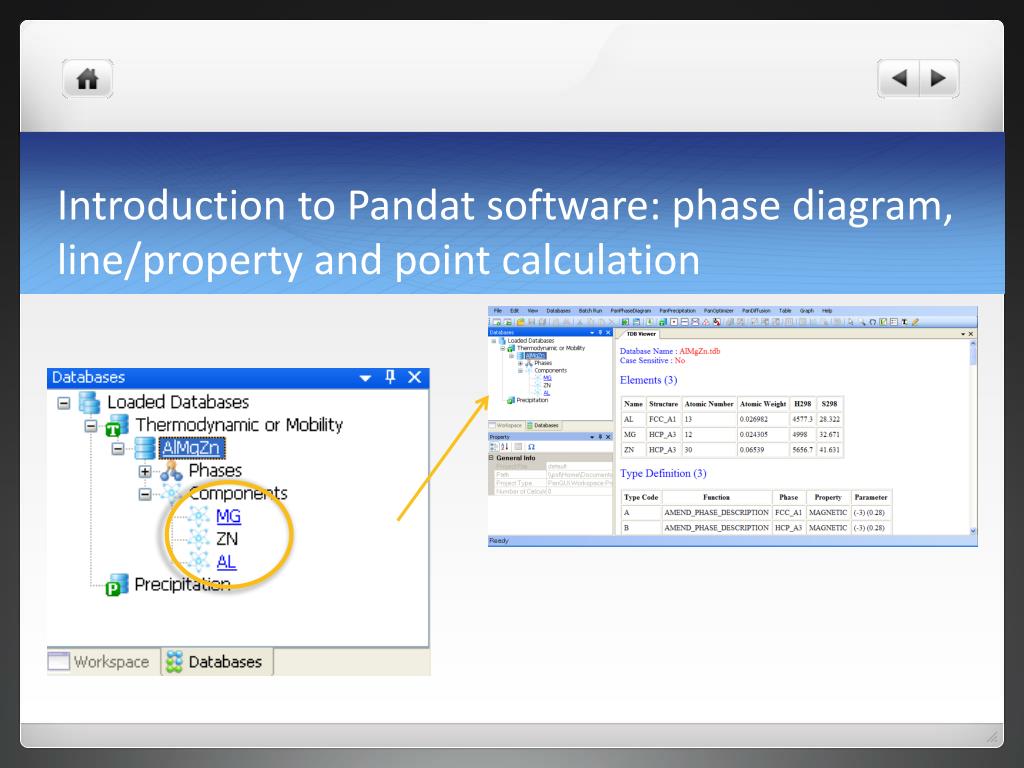Click alphabetical sort icon in Property panel
This screenshot has height=768, width=1024.
point(505,447)
